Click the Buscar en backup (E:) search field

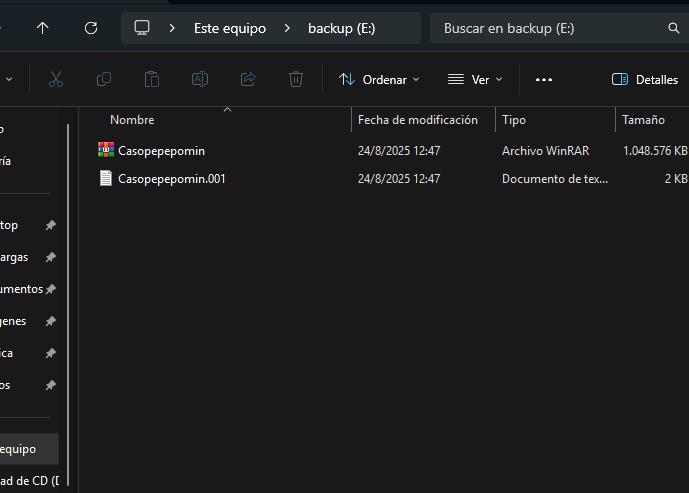click(545, 28)
